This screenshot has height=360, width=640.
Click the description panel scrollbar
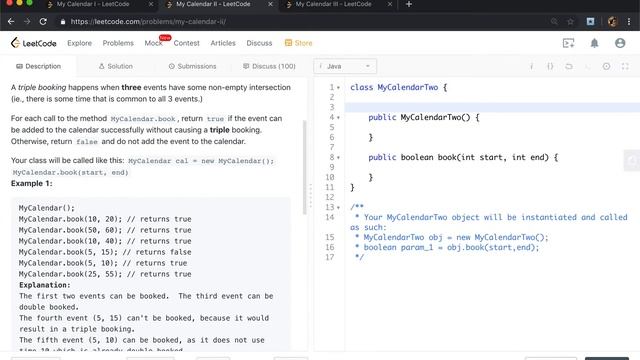click(304, 167)
